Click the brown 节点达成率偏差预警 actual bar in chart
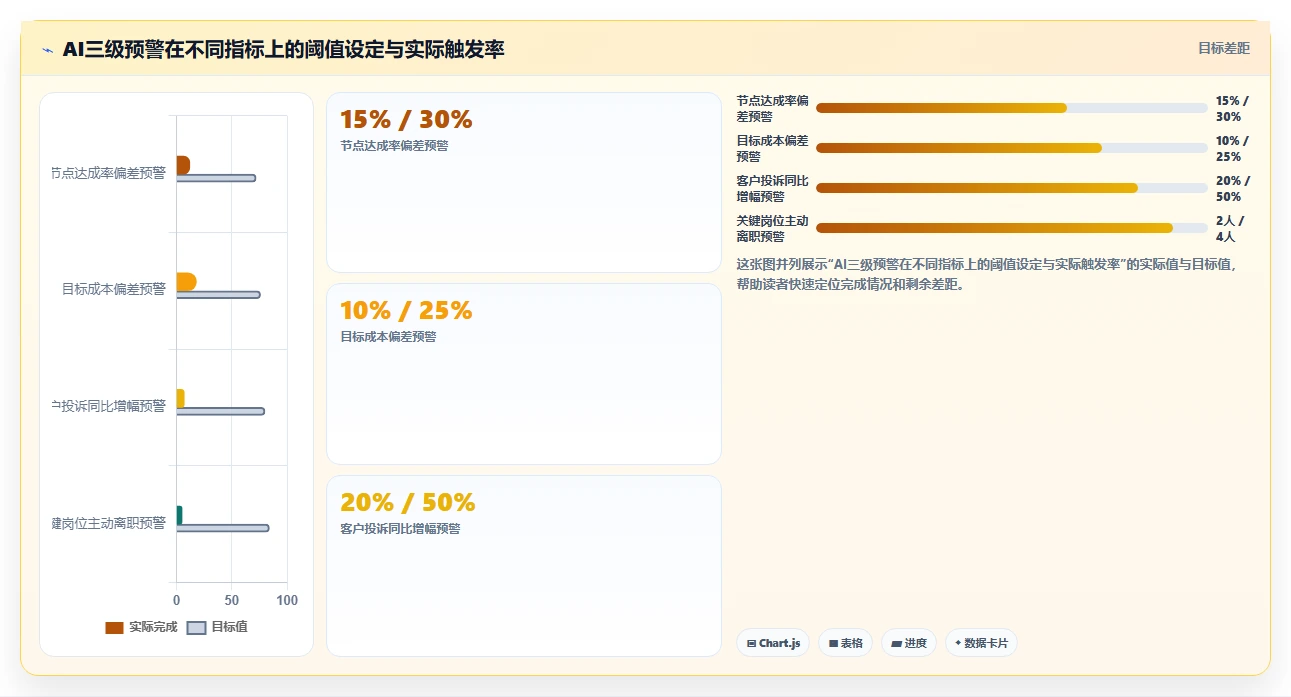The width and height of the screenshot is (1291, 697). pyautogui.click(x=183, y=165)
